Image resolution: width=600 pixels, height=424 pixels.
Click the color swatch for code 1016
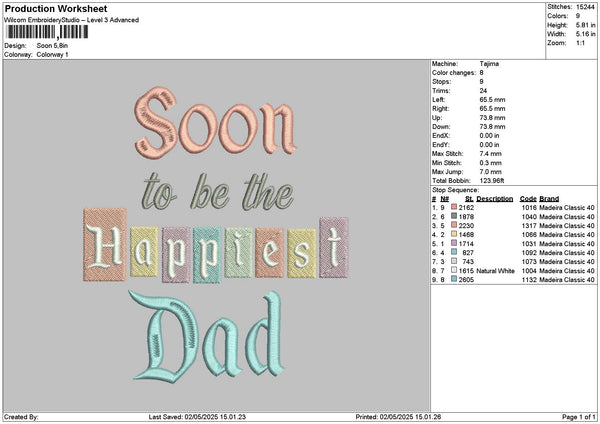[x=454, y=205]
